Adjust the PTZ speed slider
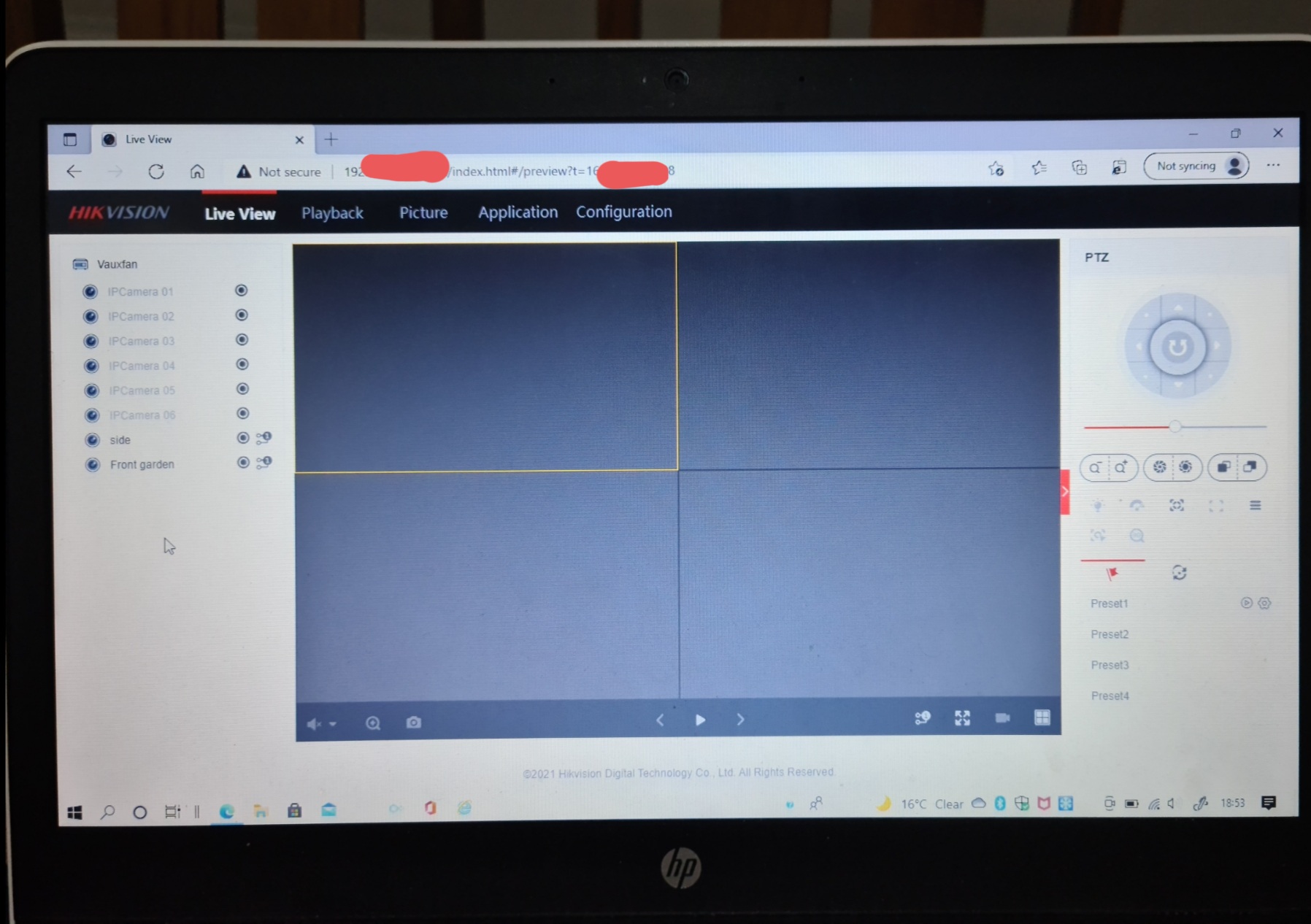This screenshot has height=924, width=1311. pyautogui.click(x=1174, y=426)
